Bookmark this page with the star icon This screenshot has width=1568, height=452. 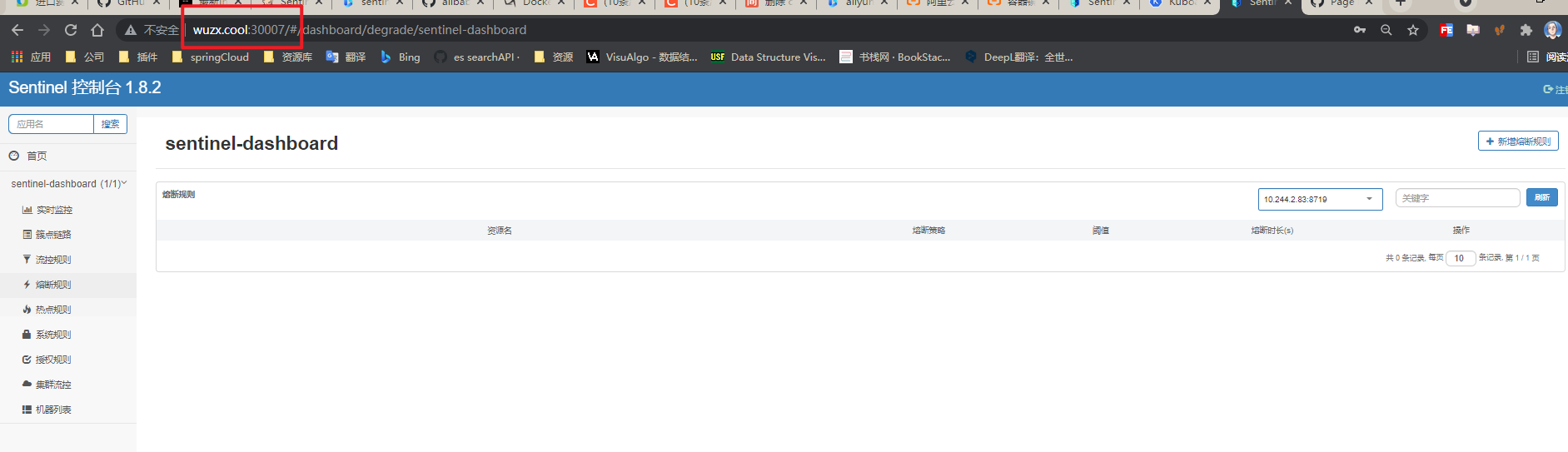1413,30
